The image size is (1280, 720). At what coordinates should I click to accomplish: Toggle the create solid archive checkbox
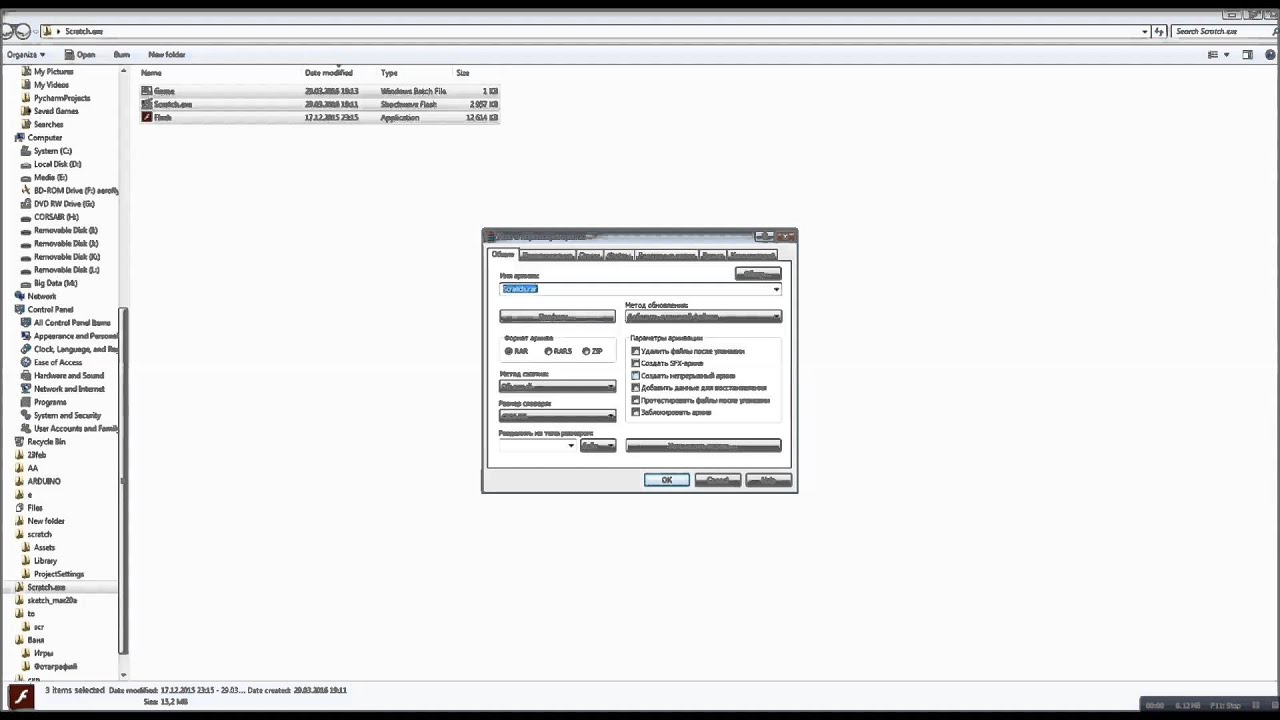tap(635, 376)
